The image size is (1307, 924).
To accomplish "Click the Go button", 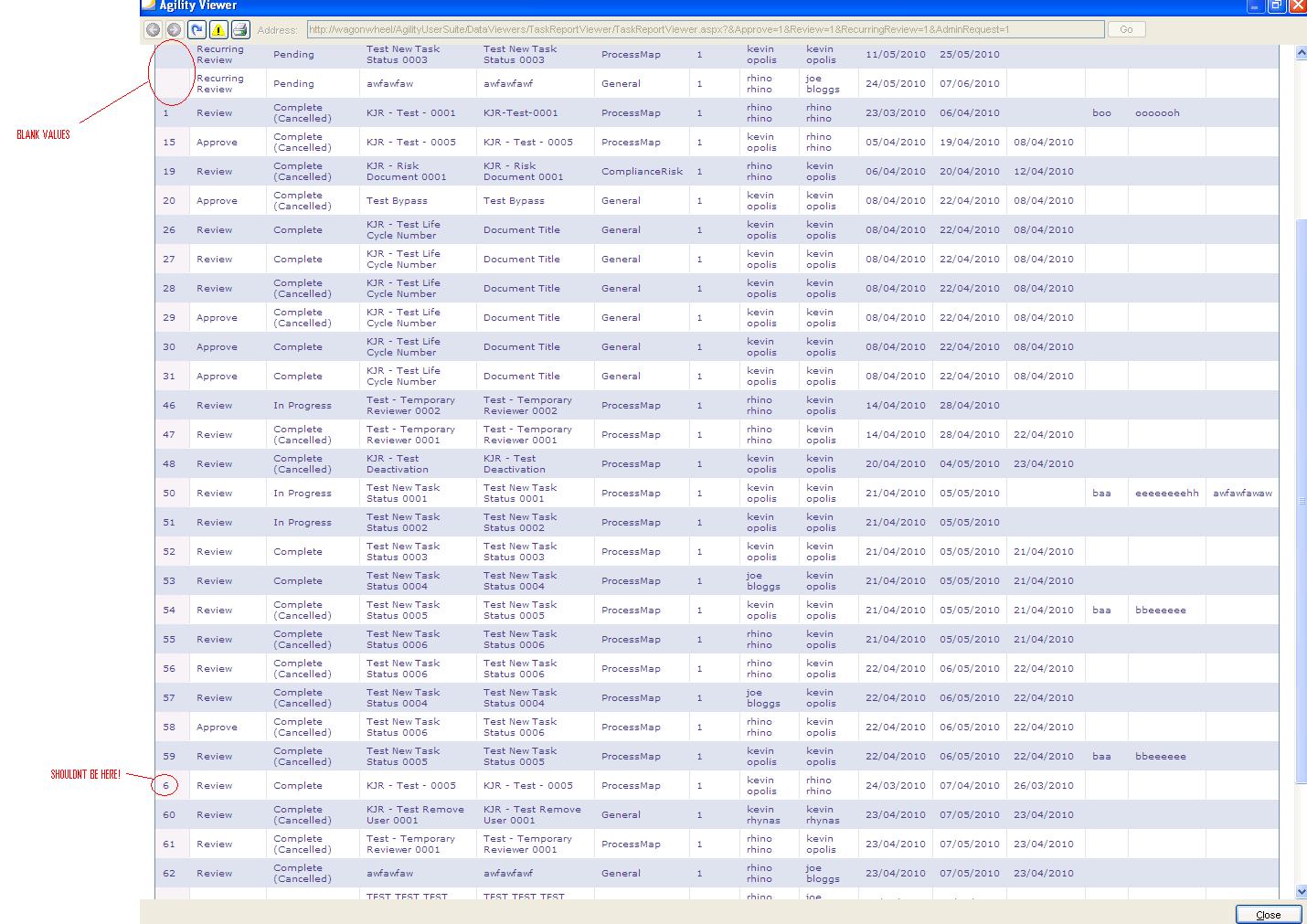I will click(1126, 29).
